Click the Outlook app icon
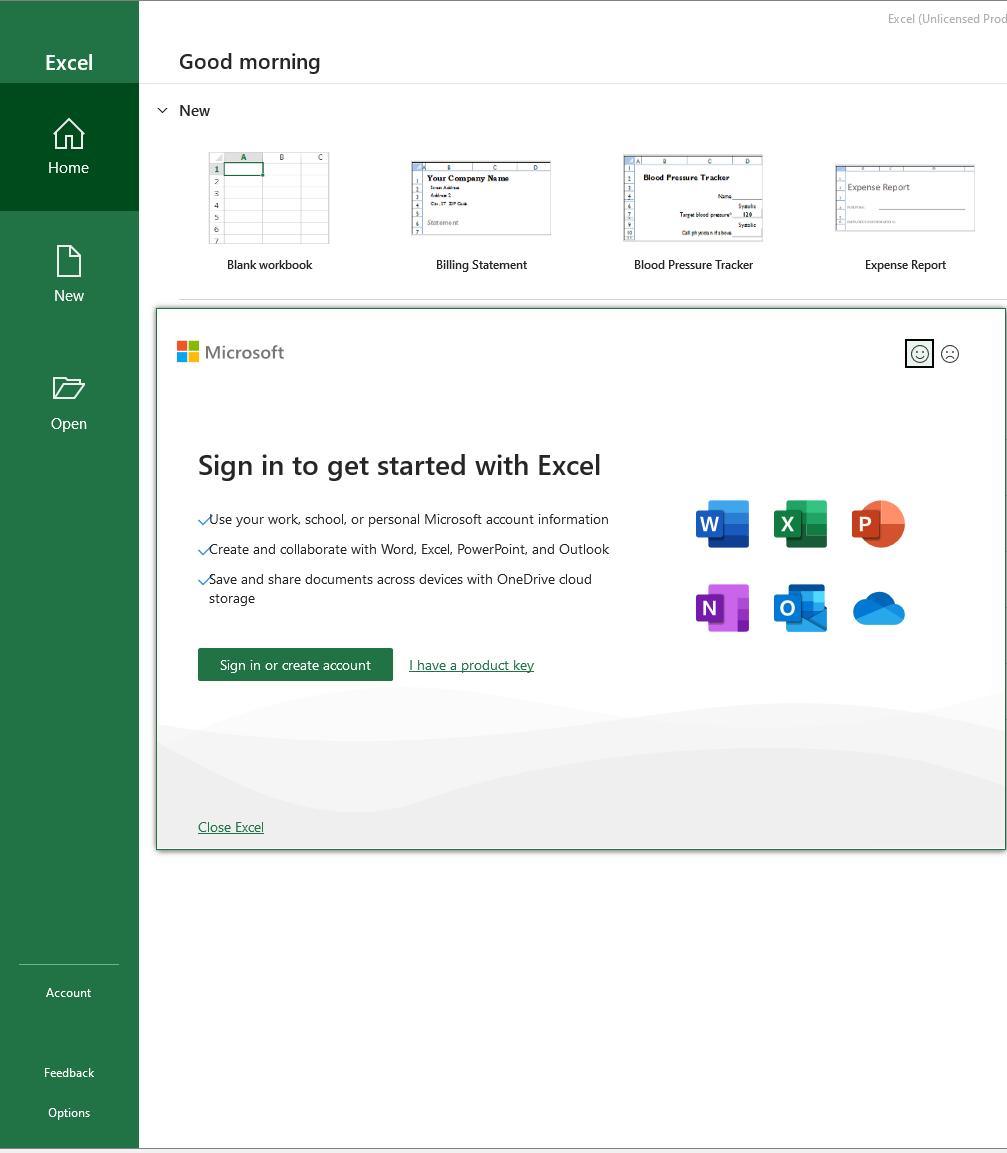 click(800, 608)
